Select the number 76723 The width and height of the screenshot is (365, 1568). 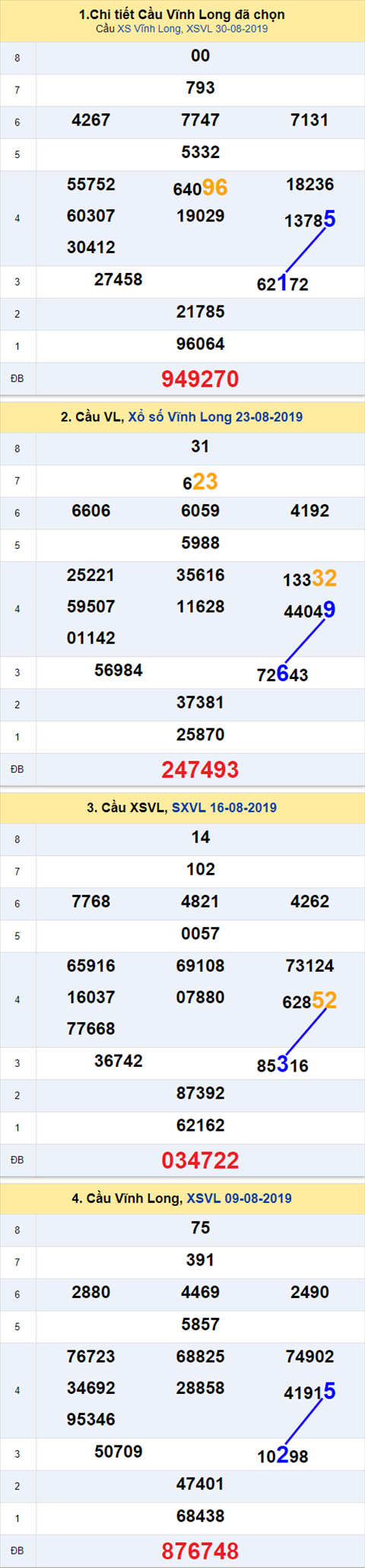pos(91,1357)
